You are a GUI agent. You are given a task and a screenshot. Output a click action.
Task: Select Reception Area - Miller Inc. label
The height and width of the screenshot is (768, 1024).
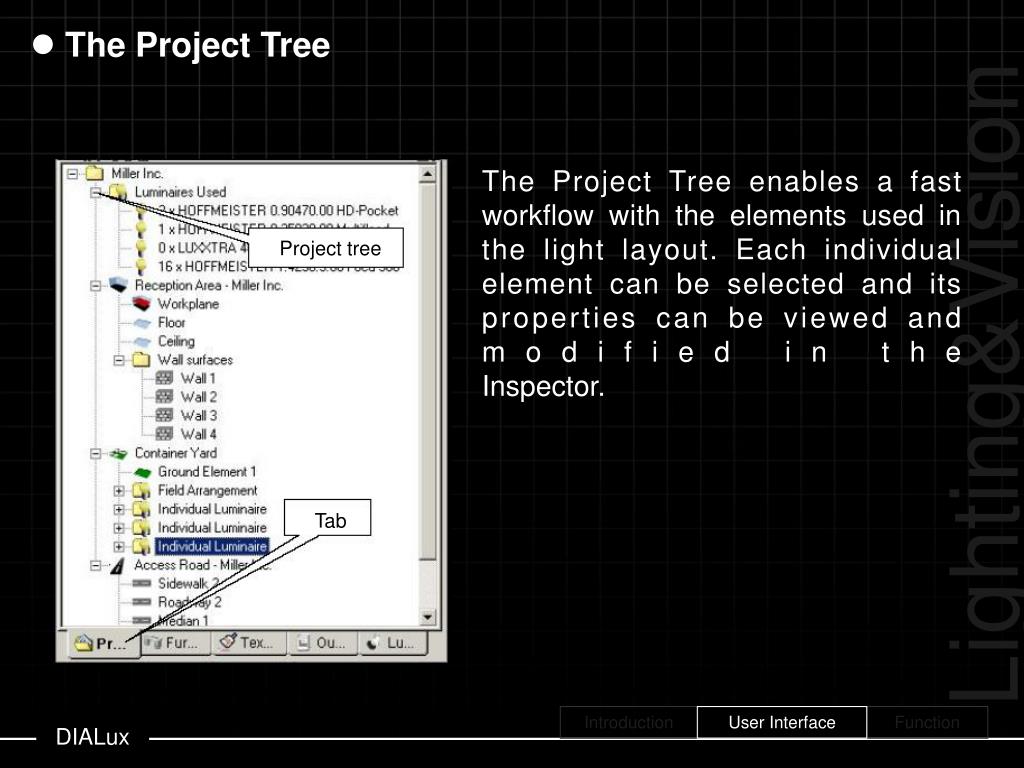coord(209,285)
